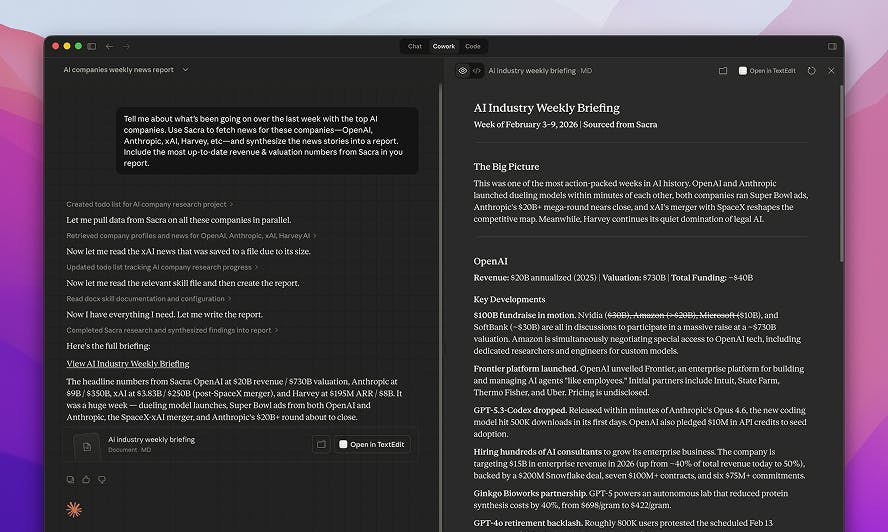Copy the response with the copy icon
The width and height of the screenshot is (888, 532).
[x=70, y=479]
